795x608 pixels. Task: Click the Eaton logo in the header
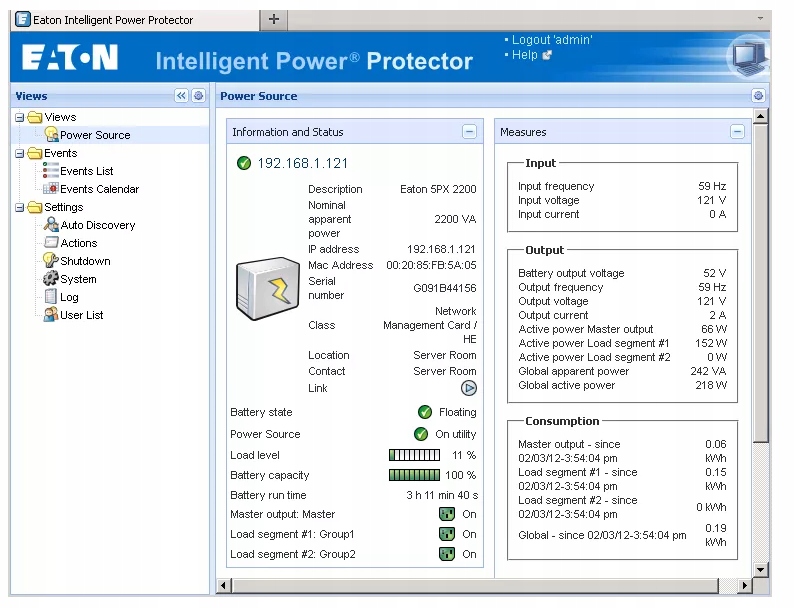70,57
